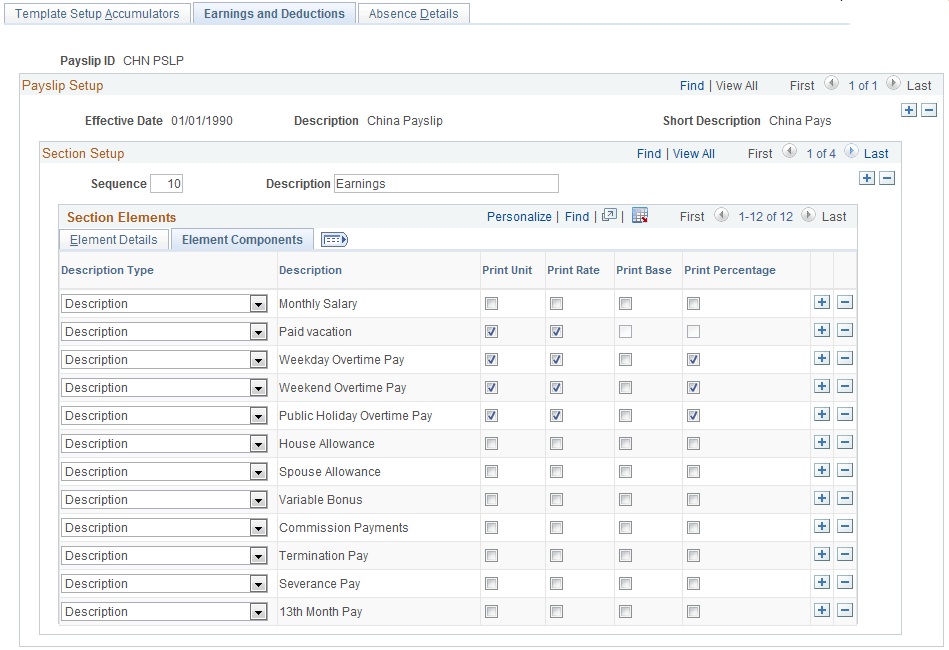Viewport: 949px width, 650px height.
Task: Click next page arrow in Section Elements
Action: (807, 216)
